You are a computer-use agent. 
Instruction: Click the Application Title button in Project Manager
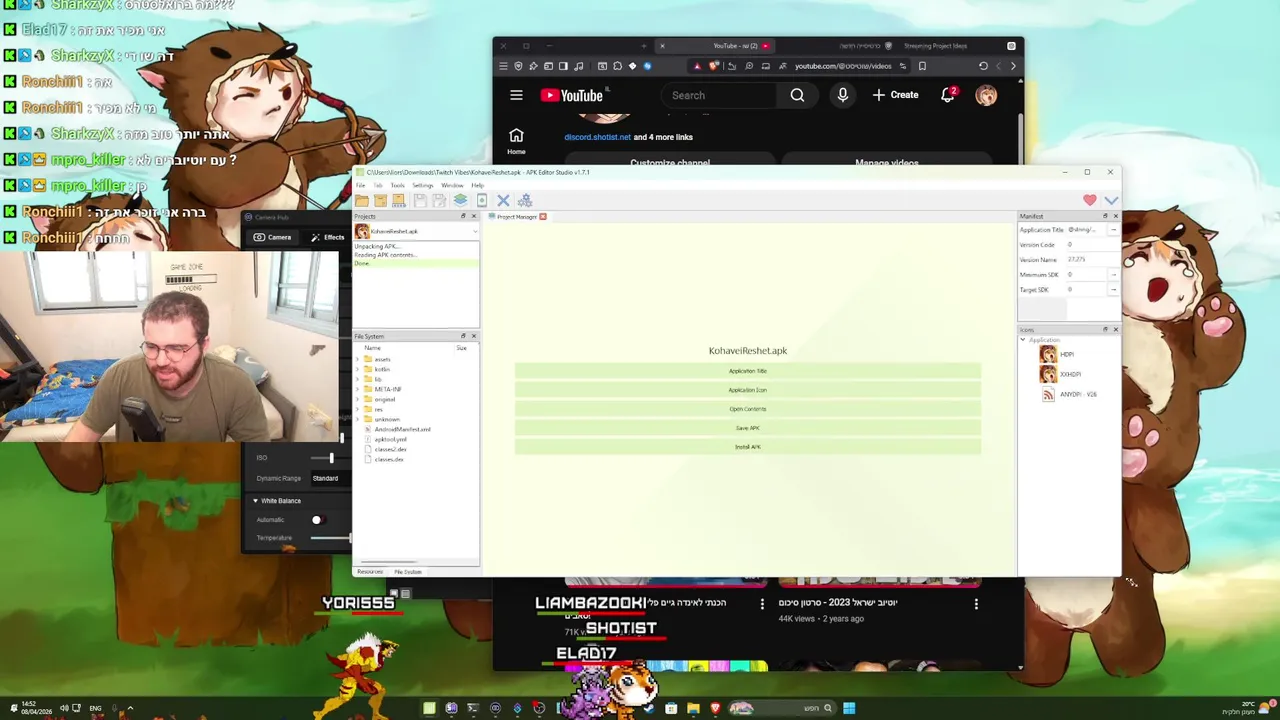pyautogui.click(x=748, y=371)
